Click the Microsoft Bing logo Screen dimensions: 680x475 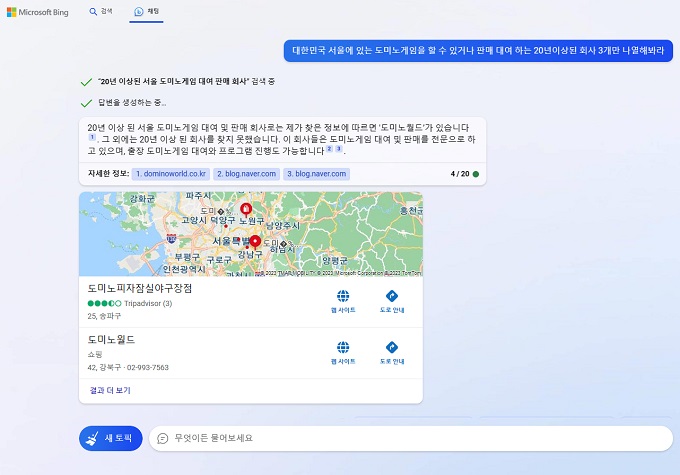pos(38,12)
